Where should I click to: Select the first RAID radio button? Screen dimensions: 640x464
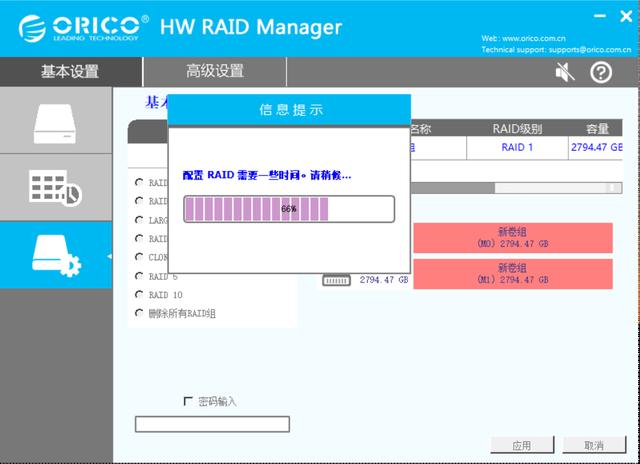(139, 182)
